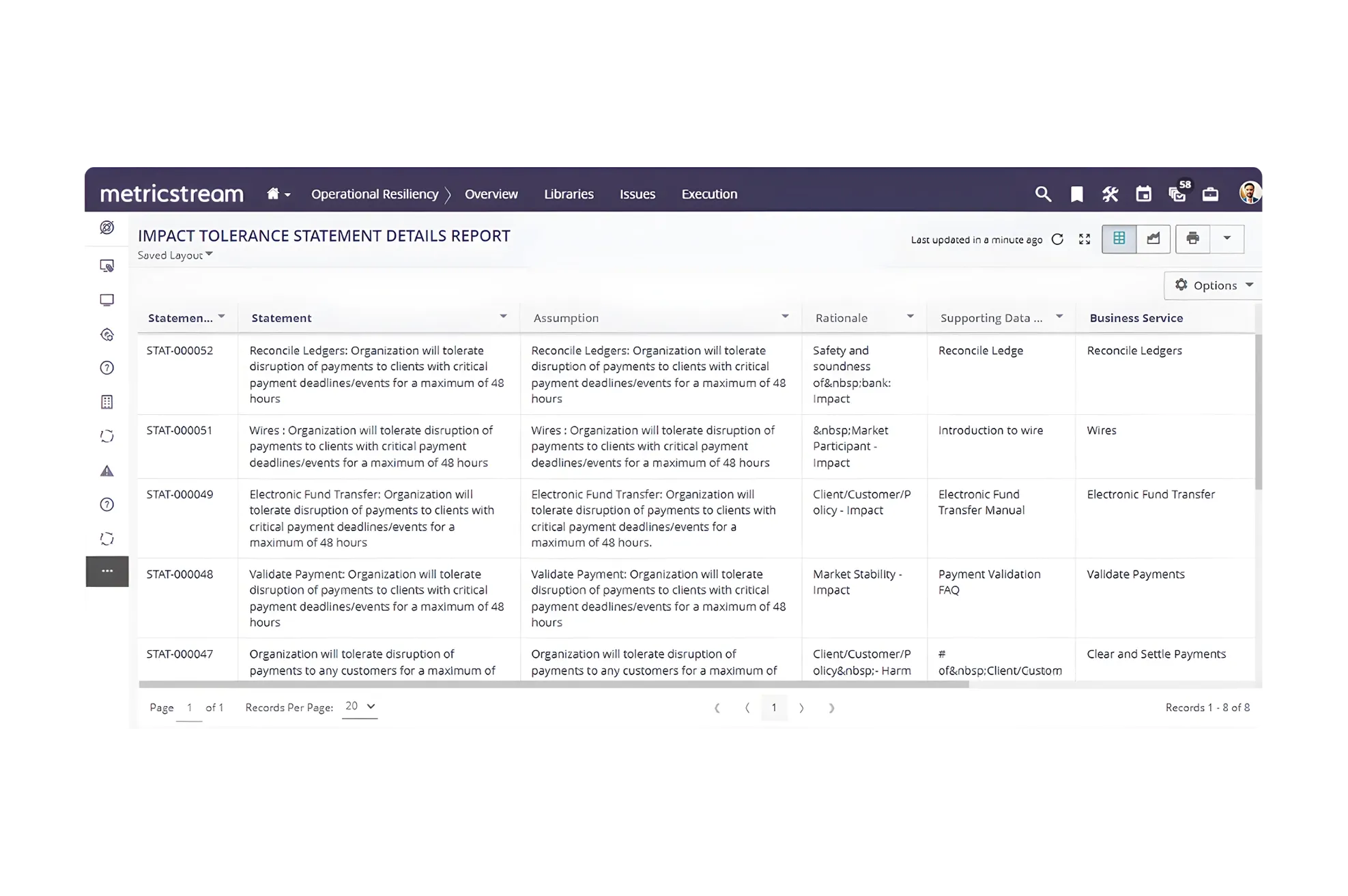This screenshot has height=896, width=1348.
Task: Open the Statement column filter arrow
Action: [503, 317]
